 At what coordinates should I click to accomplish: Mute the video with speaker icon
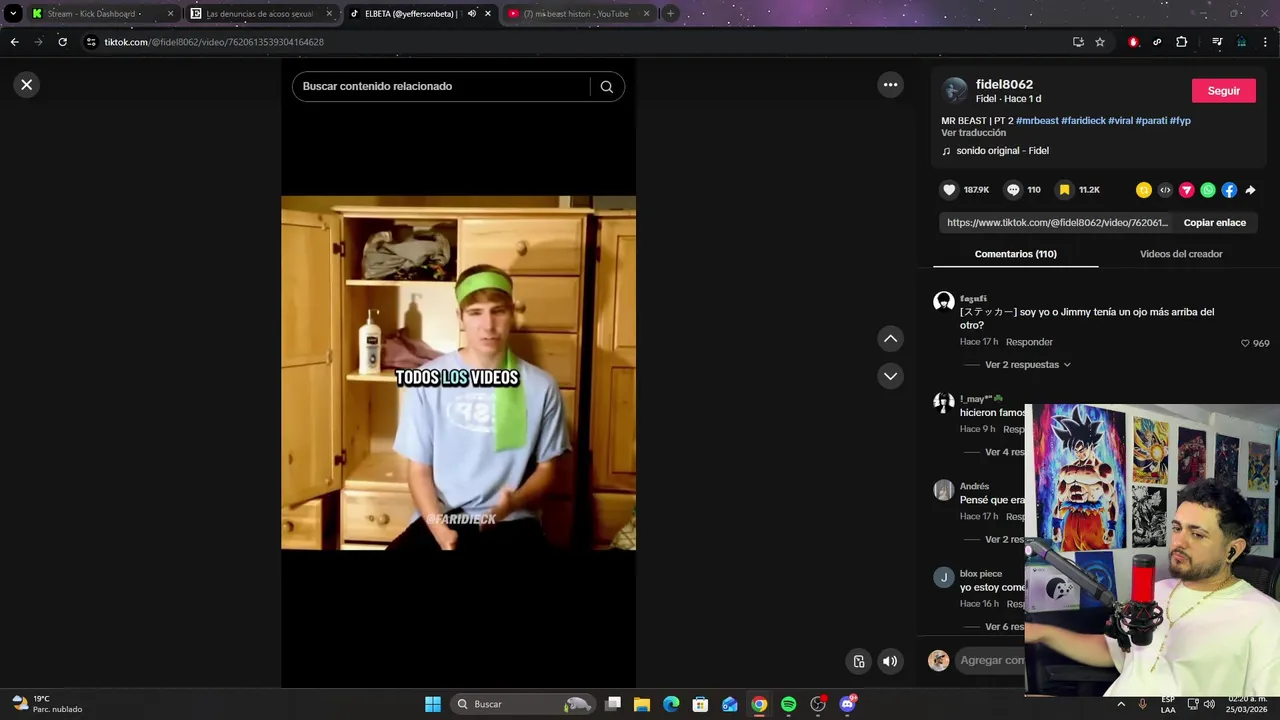coord(890,661)
